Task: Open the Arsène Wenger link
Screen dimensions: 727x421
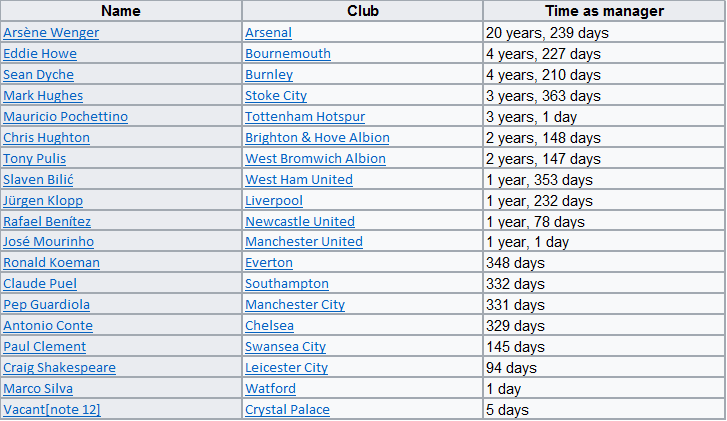Action: (x=51, y=33)
